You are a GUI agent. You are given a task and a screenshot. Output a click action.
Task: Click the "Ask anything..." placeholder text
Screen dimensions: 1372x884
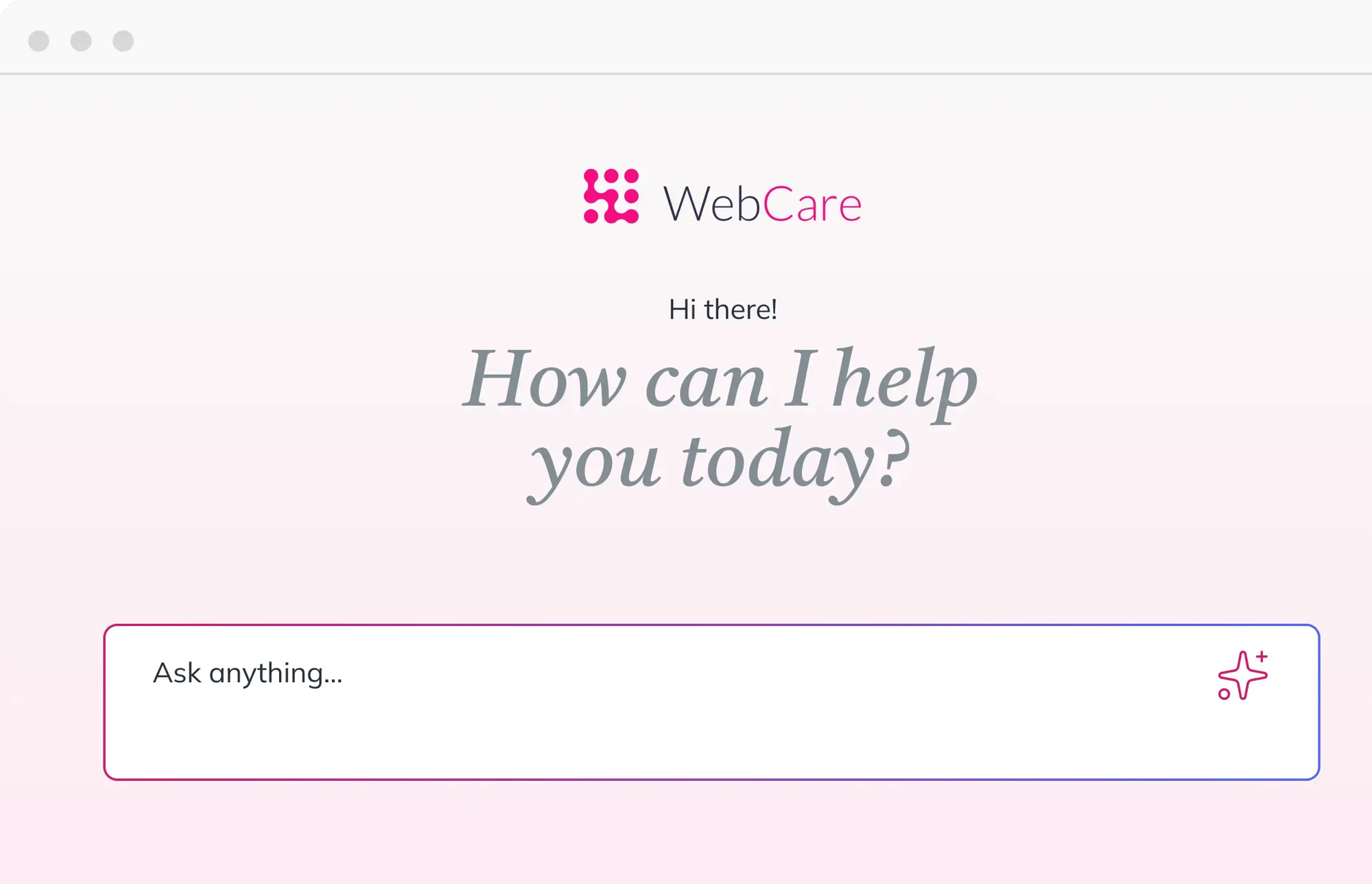(248, 673)
